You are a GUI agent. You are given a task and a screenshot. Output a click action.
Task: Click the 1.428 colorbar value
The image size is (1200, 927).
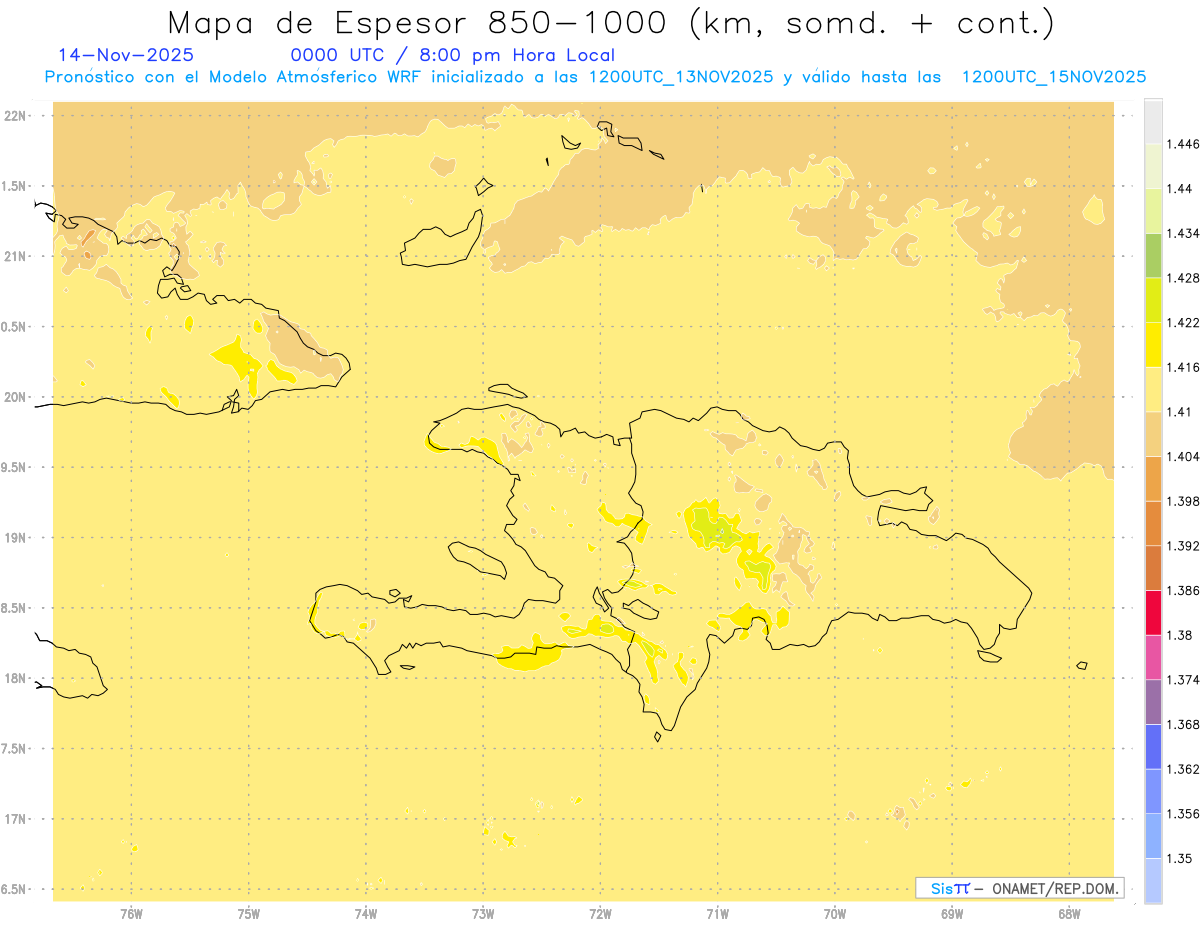[1182, 278]
